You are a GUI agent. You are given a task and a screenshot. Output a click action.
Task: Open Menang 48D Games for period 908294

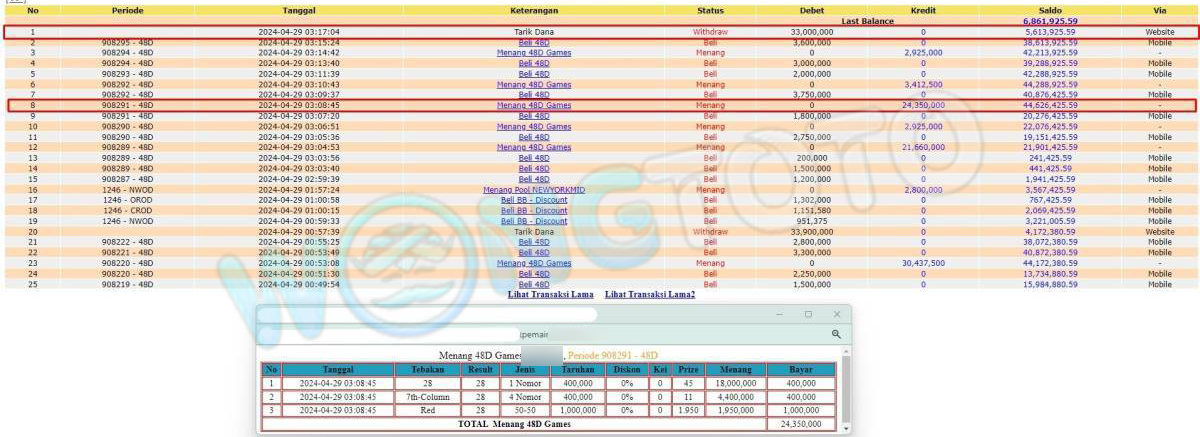click(534, 53)
